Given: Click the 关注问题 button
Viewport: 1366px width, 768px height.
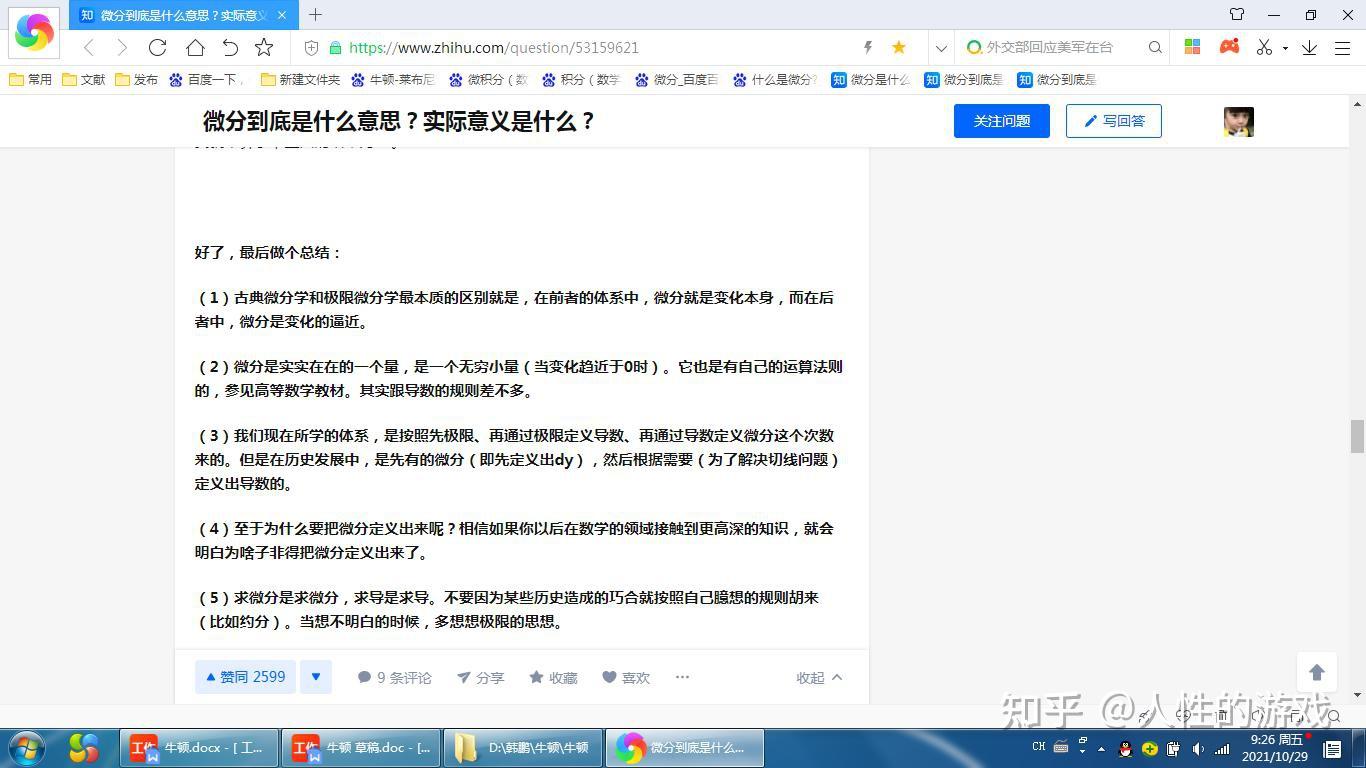Looking at the screenshot, I should point(1001,121).
